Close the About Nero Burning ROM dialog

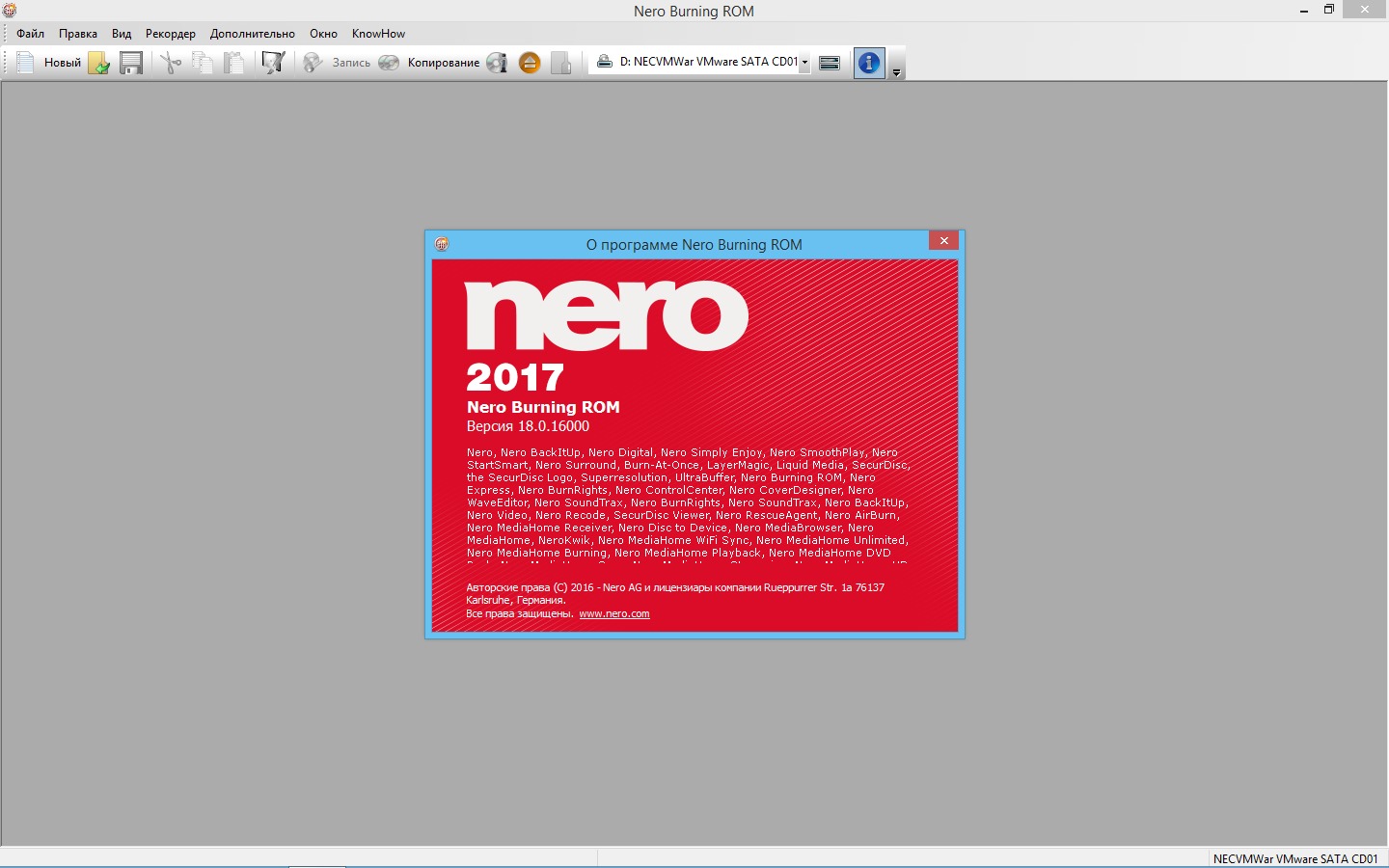click(x=944, y=240)
